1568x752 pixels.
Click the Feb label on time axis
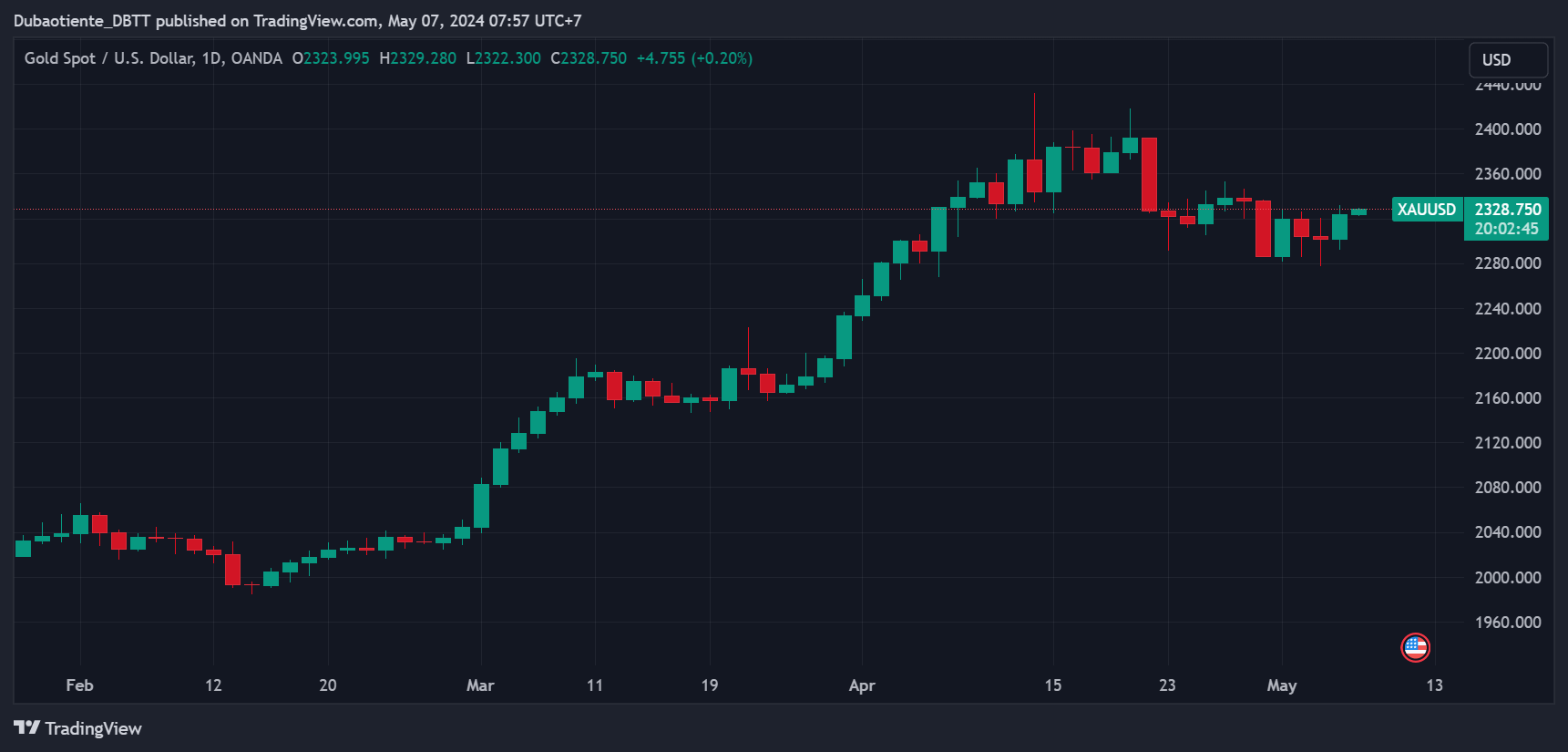80,685
